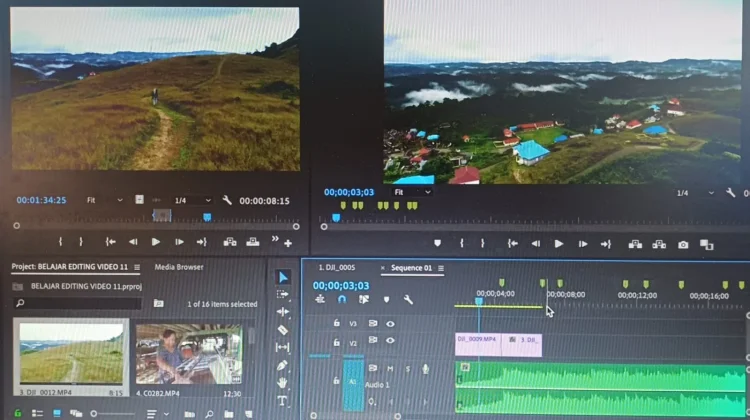750x420 pixels.
Task: Open Program monitor 1/4 resolution dropdown
Action: [x=695, y=193]
